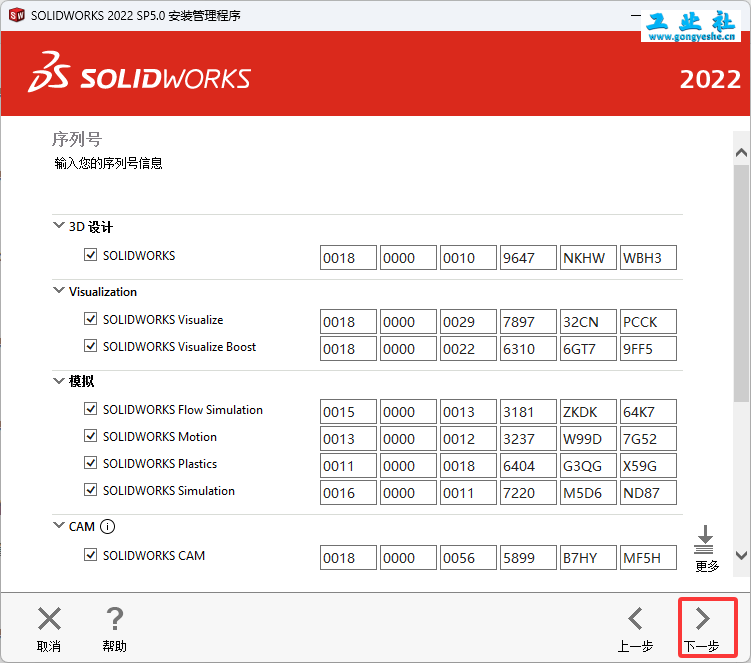Click Visualize serial field 32CN
The image size is (751, 663).
pos(588,321)
